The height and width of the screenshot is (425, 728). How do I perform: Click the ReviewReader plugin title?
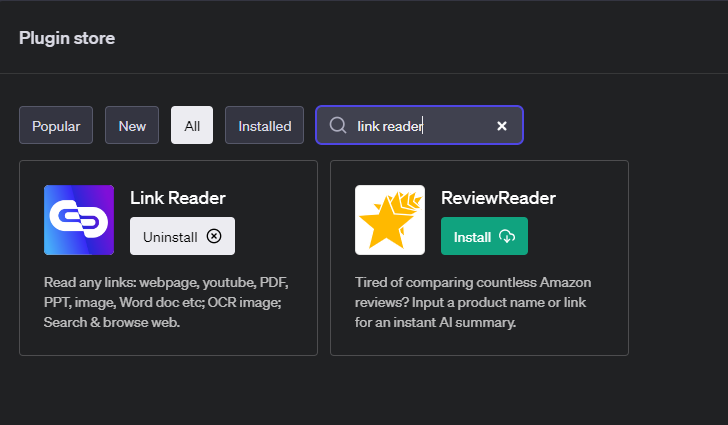click(x=498, y=198)
